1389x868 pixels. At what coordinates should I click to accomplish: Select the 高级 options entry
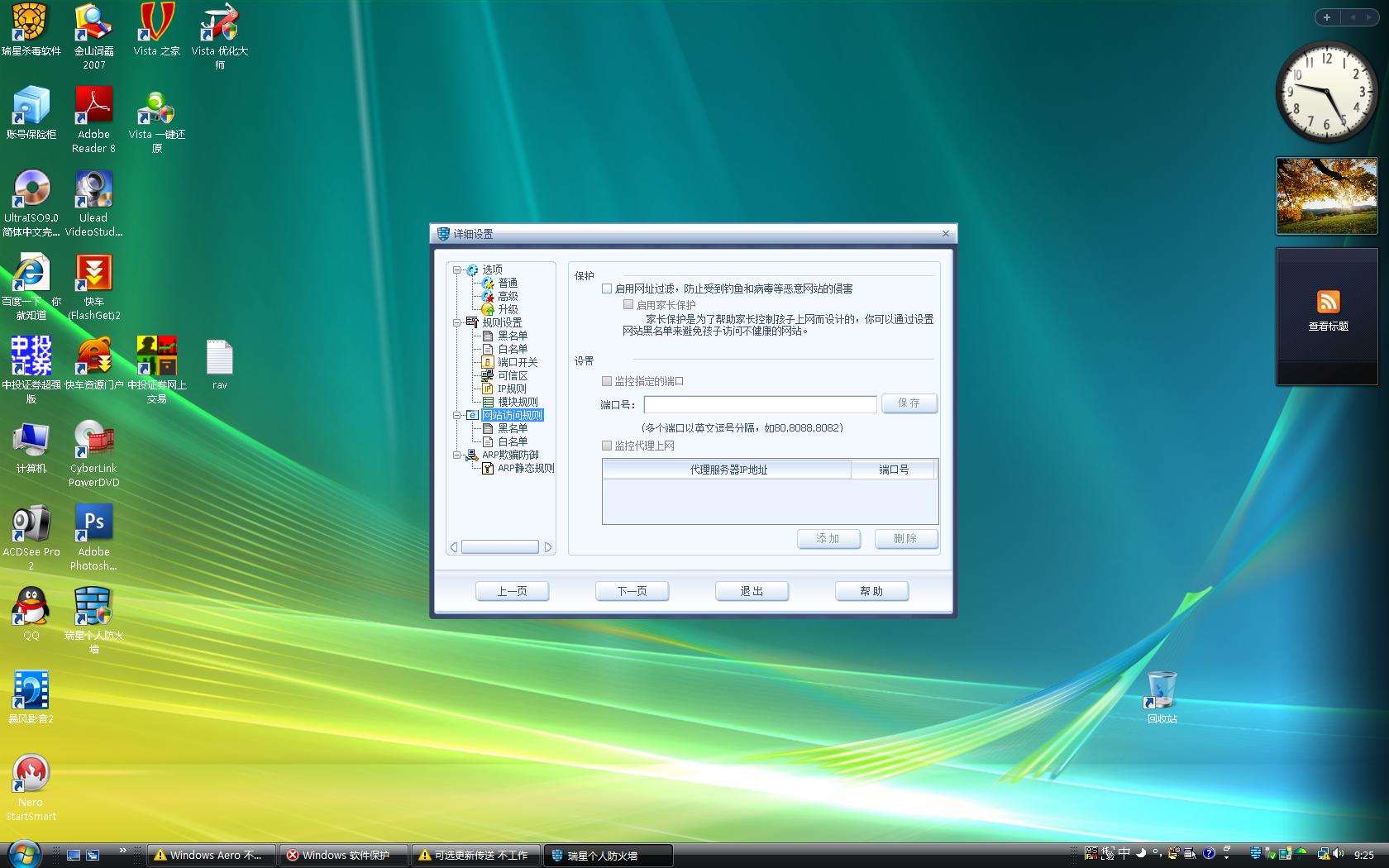pos(507,296)
